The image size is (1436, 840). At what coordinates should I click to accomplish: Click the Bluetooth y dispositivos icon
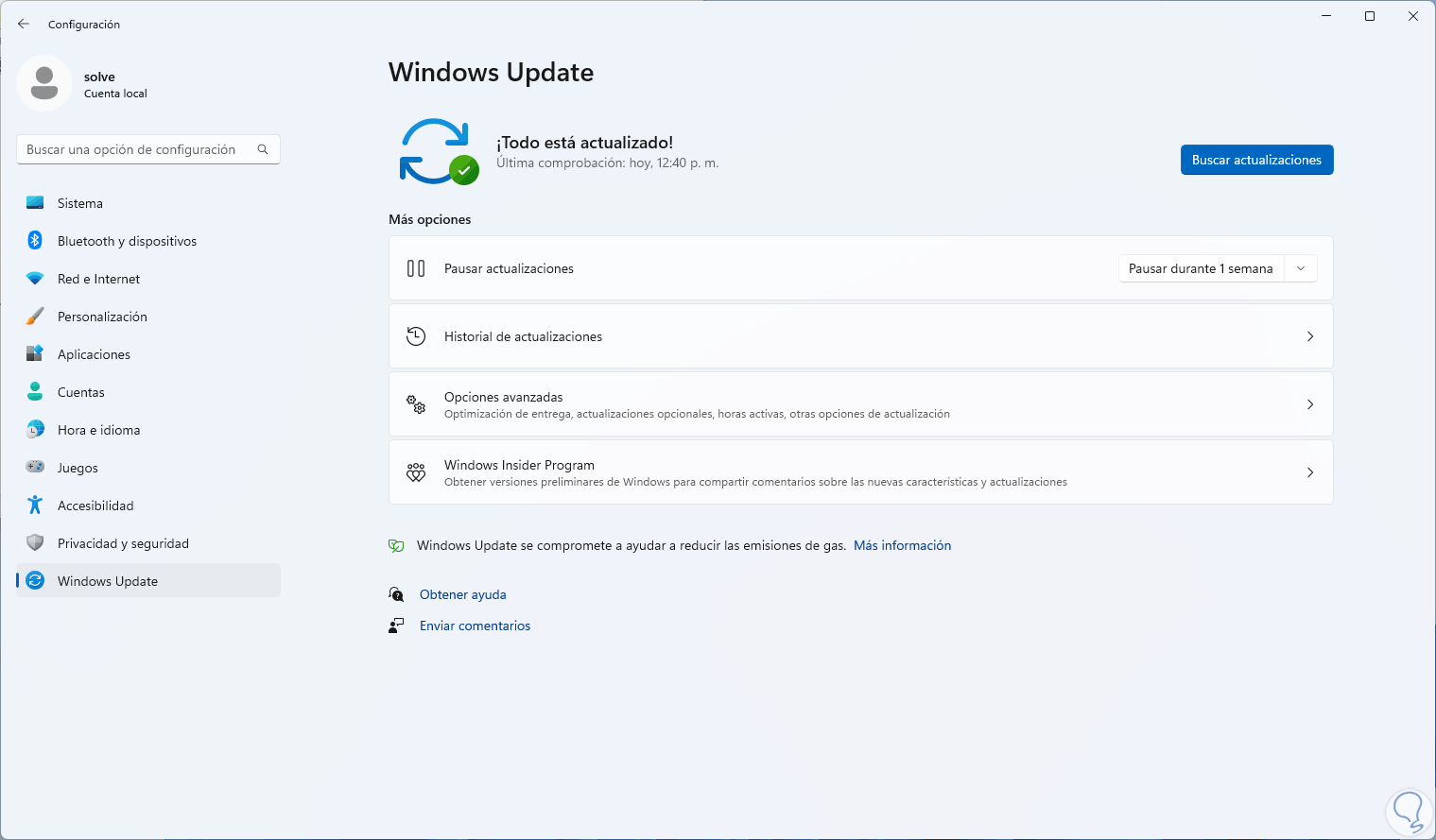pos(35,241)
